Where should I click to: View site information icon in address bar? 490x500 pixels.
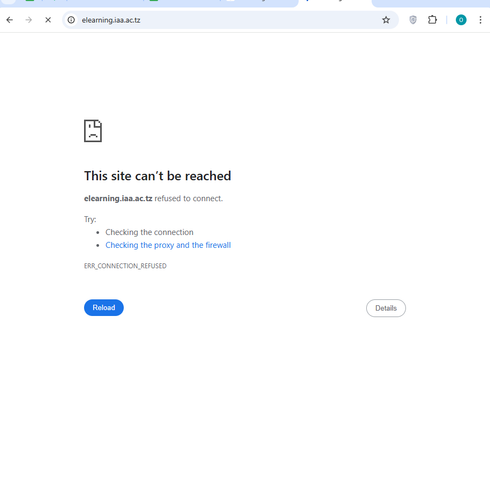pos(71,20)
